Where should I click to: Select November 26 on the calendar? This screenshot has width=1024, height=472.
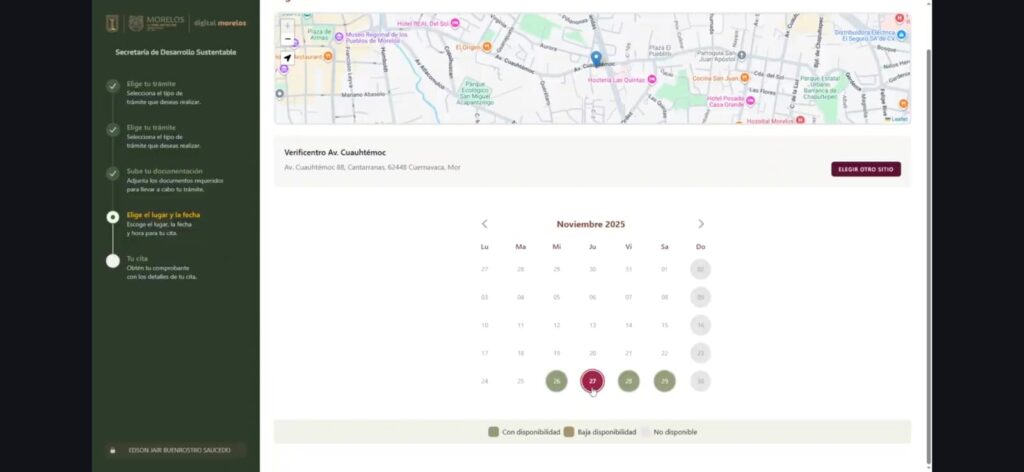[556, 381]
